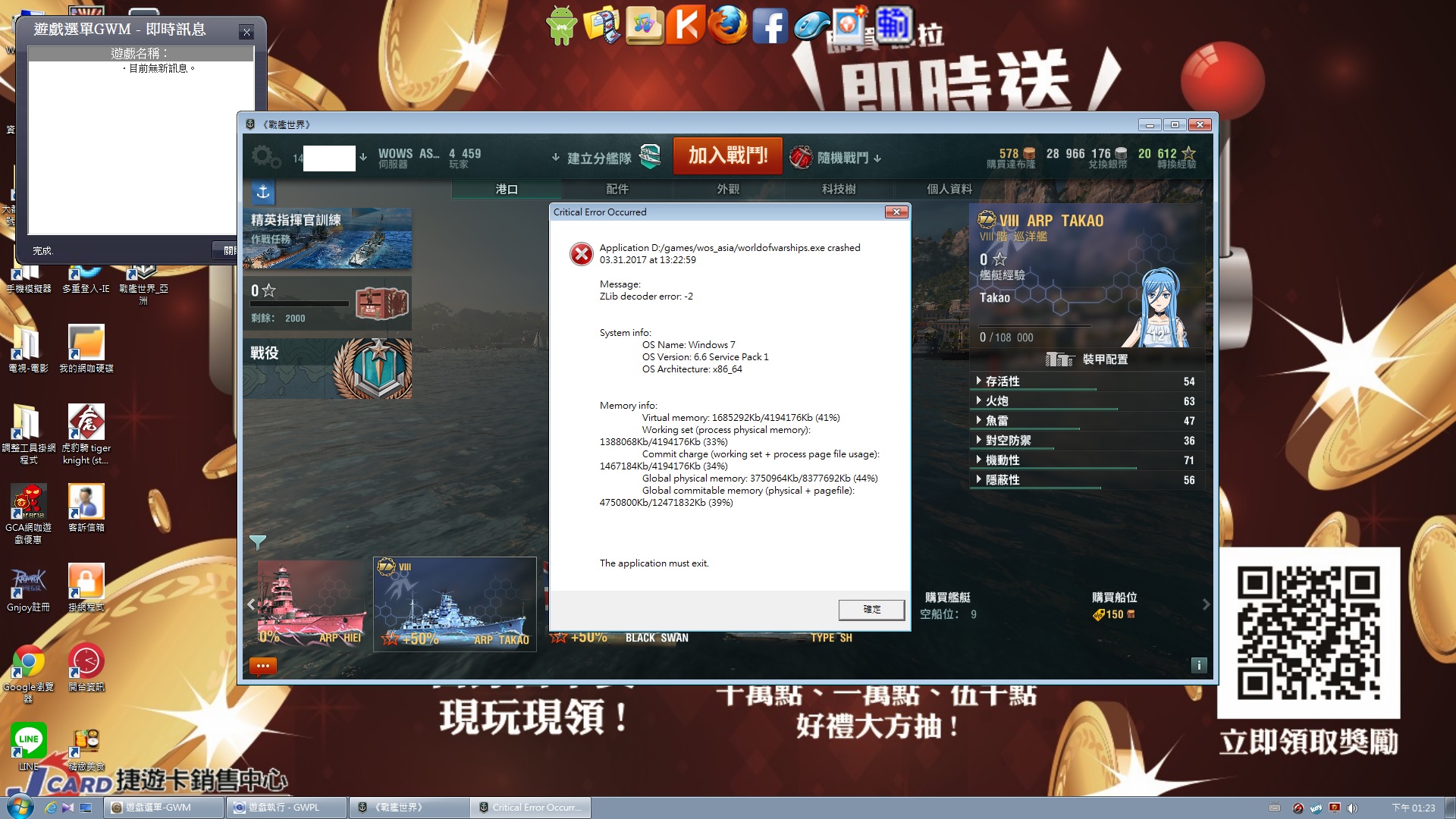Click OK (確定) in the error dialog
1456x819 pixels.
(871, 610)
